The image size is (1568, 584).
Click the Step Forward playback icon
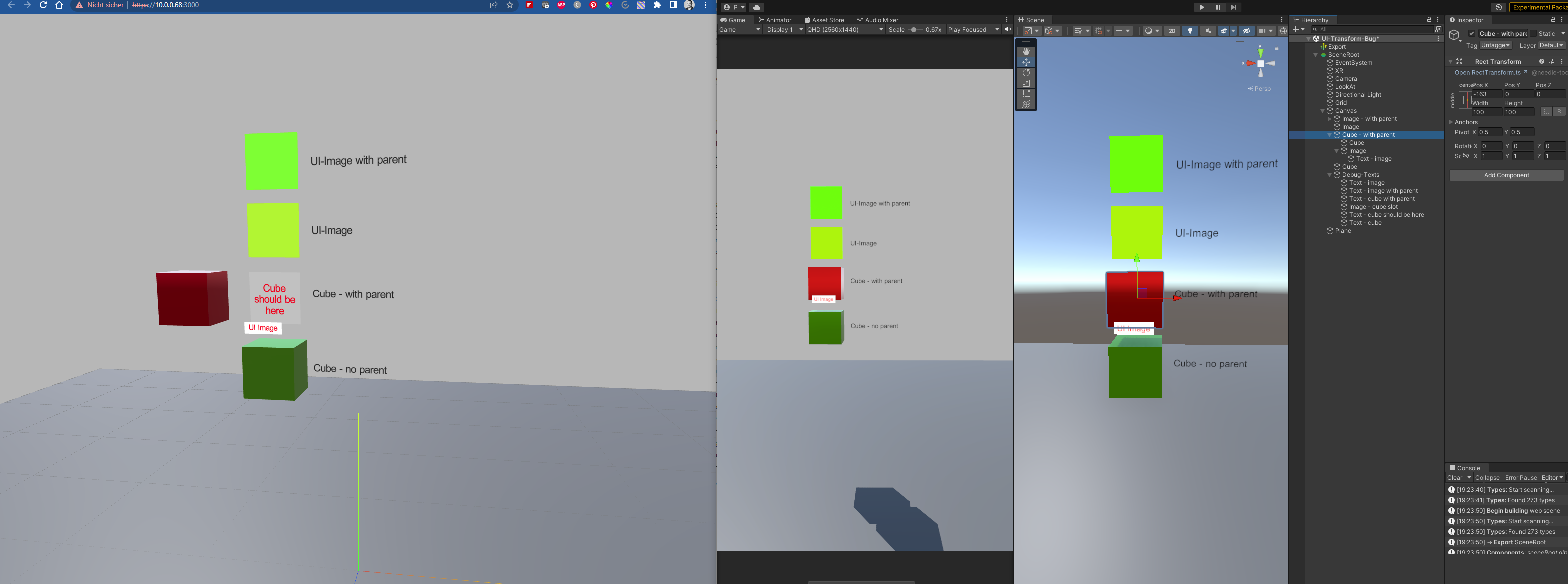click(x=1234, y=7)
